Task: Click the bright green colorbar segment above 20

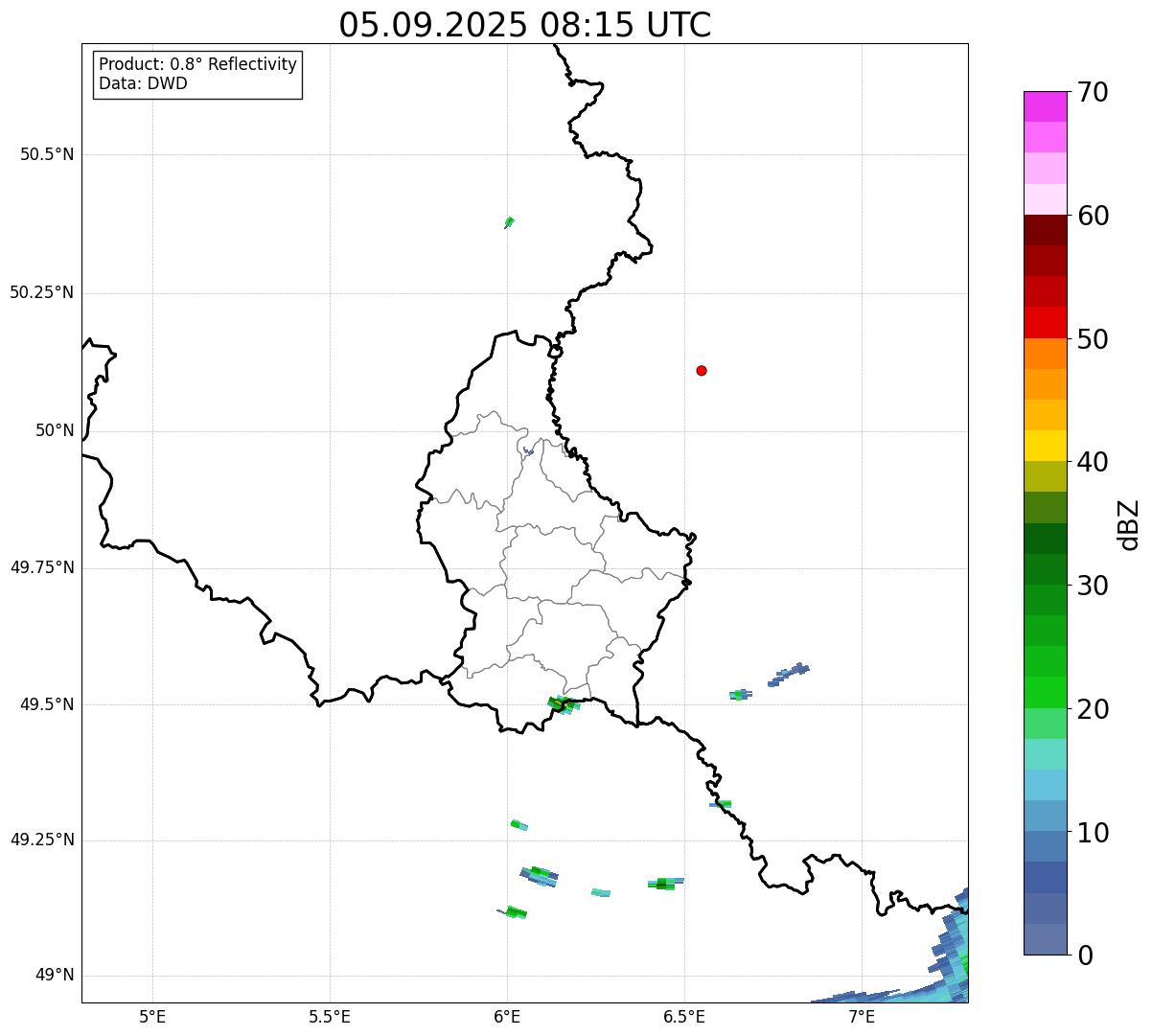Action: pyautogui.click(x=1045, y=693)
